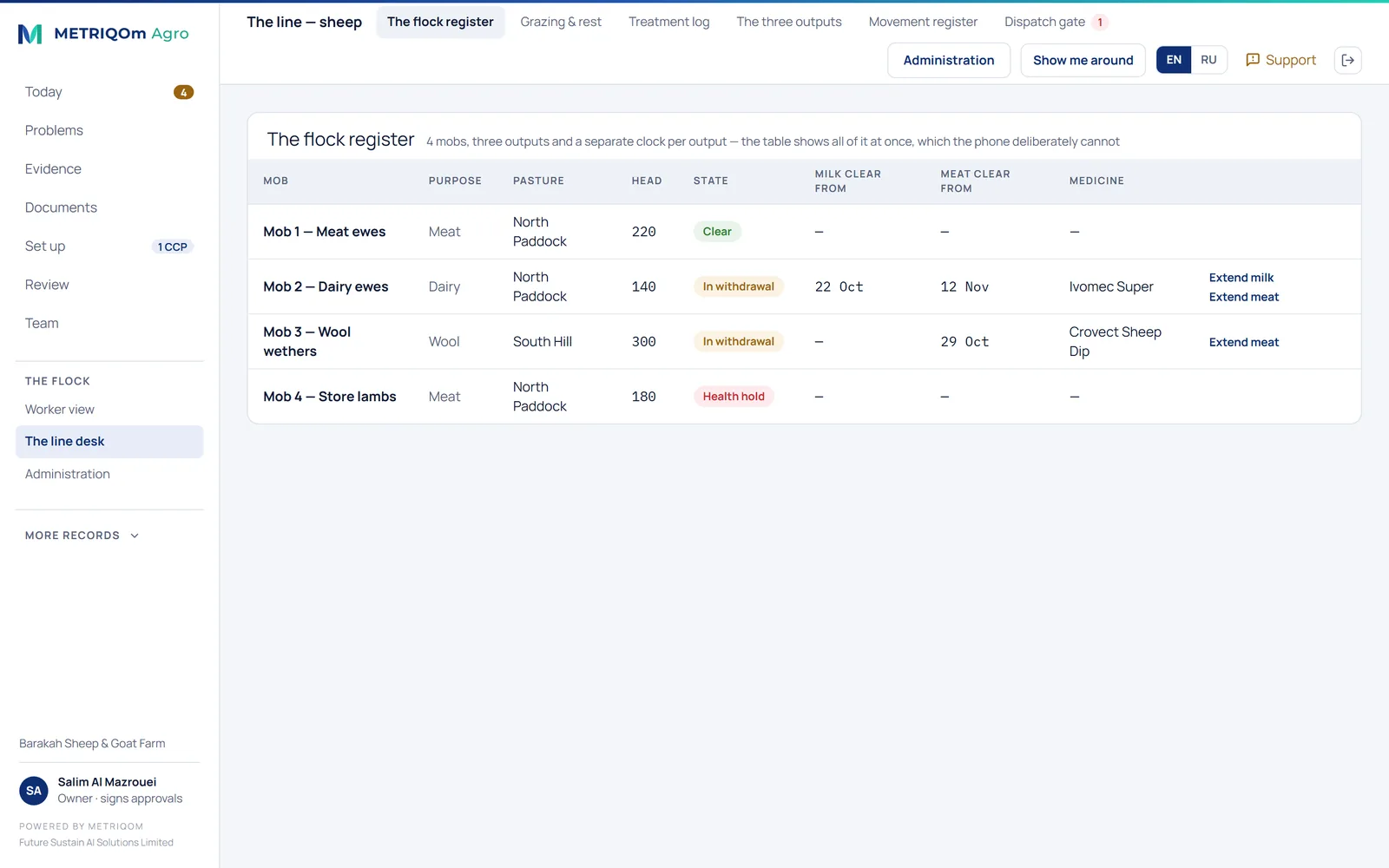Click the 1 CCP badge
Screen dimensions: 1389x868
pos(172,247)
